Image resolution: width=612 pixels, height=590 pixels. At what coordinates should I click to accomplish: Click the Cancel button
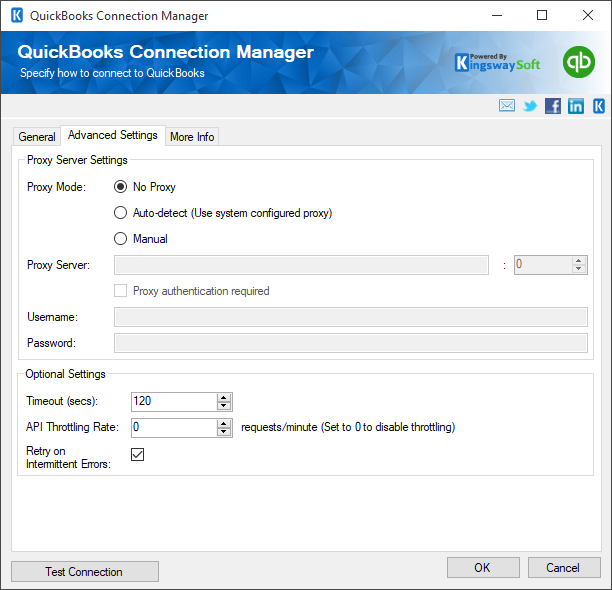pyautogui.click(x=564, y=567)
